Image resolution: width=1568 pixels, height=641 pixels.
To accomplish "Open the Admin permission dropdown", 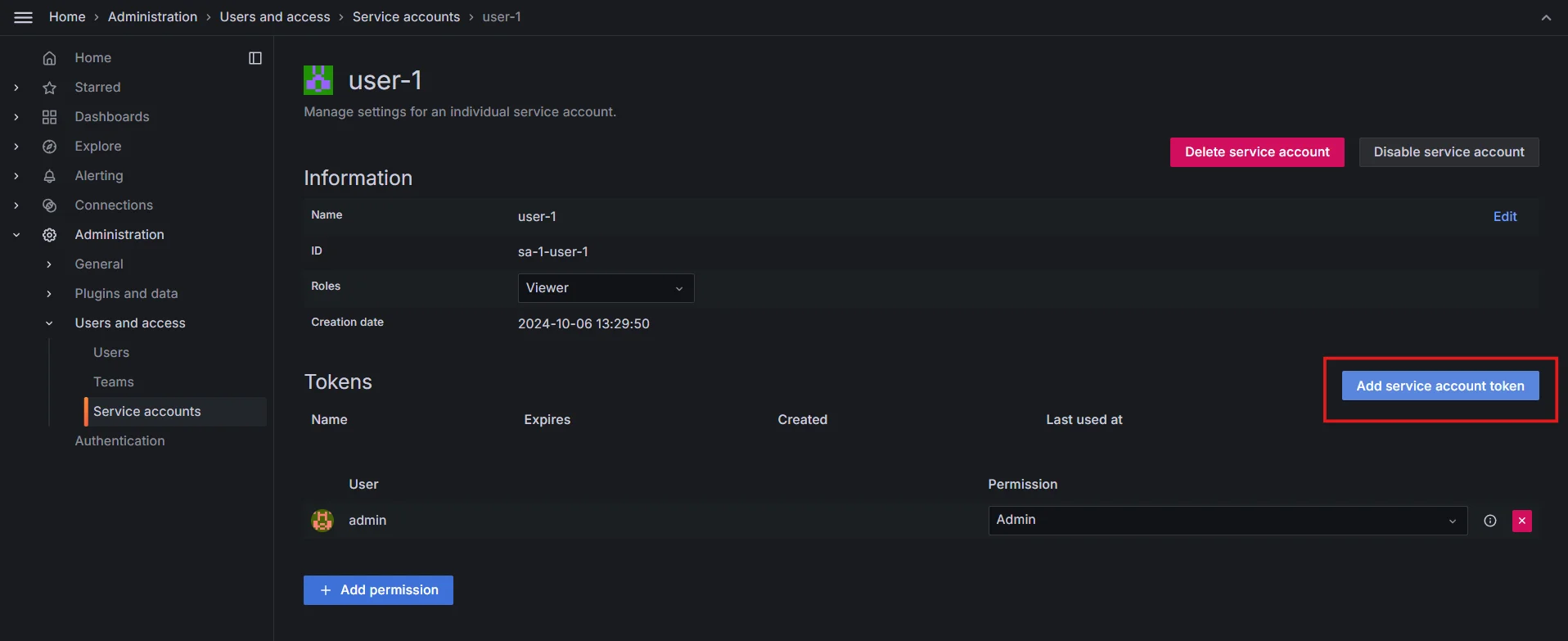I will click(1228, 521).
